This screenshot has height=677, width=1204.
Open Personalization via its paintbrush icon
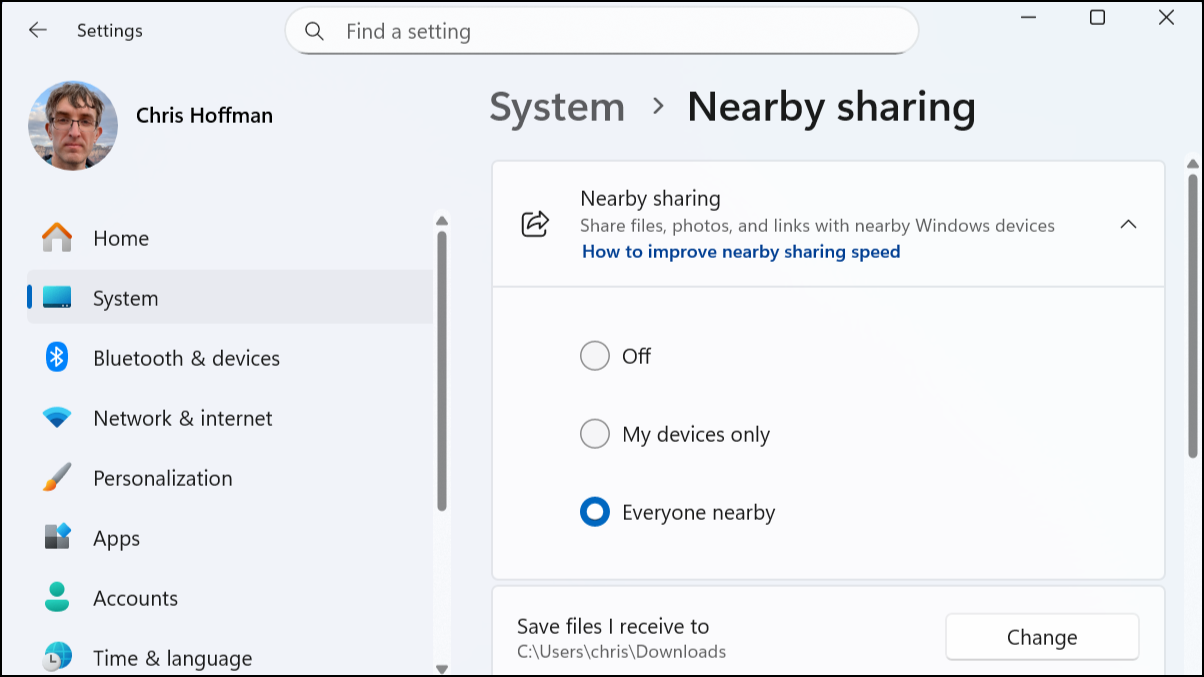coord(57,478)
